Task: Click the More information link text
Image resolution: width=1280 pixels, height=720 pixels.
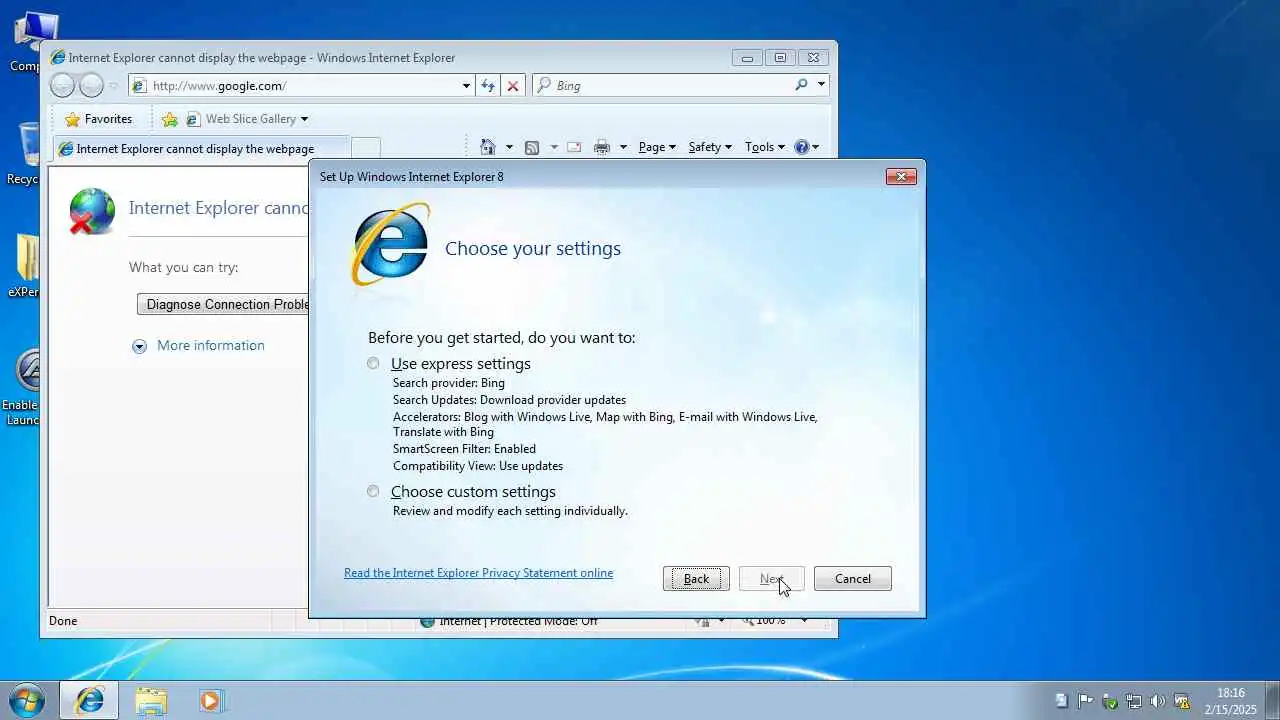Action: click(211, 346)
